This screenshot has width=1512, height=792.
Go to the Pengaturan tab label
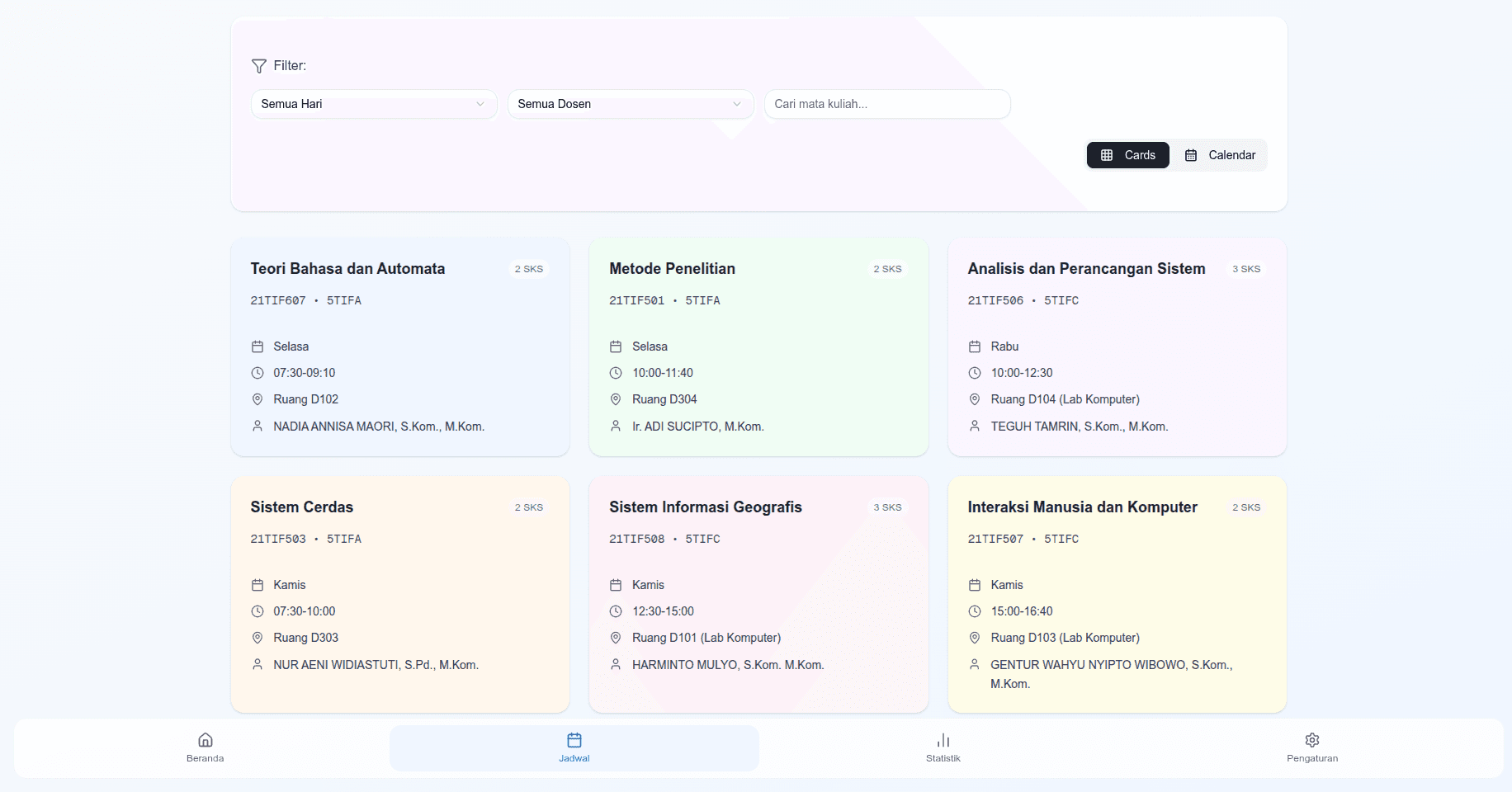tap(1312, 758)
